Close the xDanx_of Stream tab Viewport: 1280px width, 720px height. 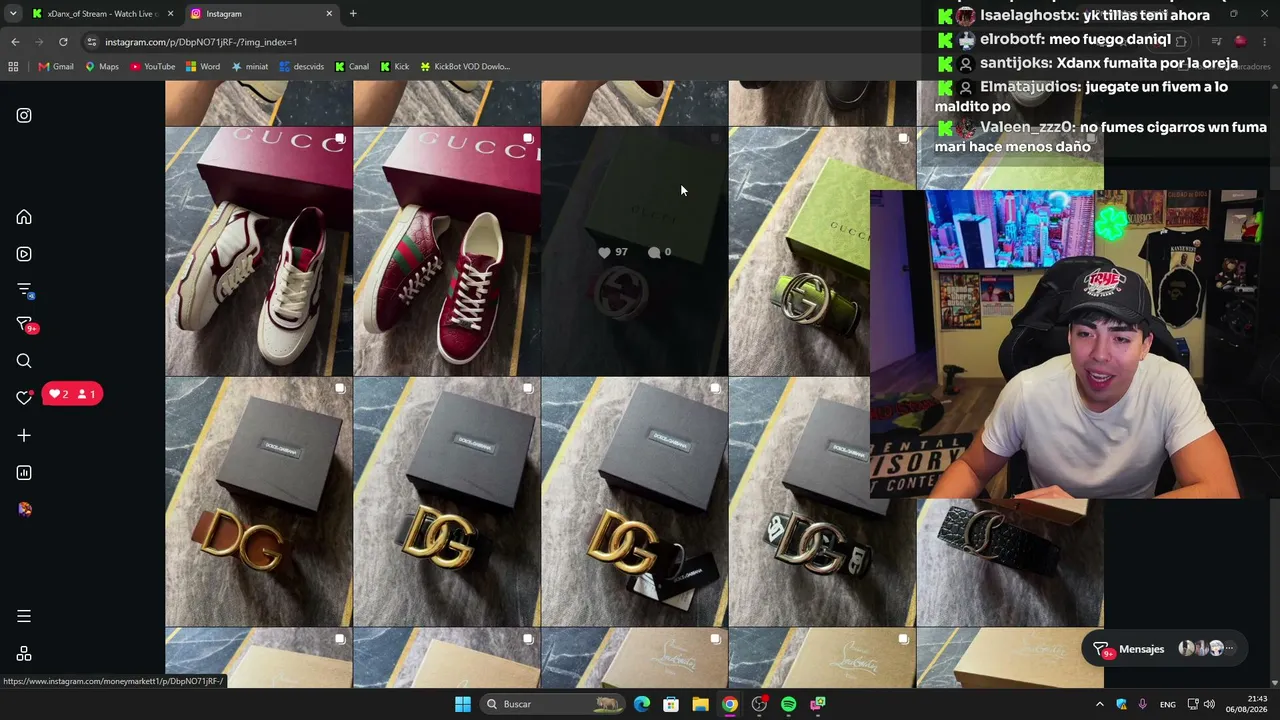coord(170,14)
